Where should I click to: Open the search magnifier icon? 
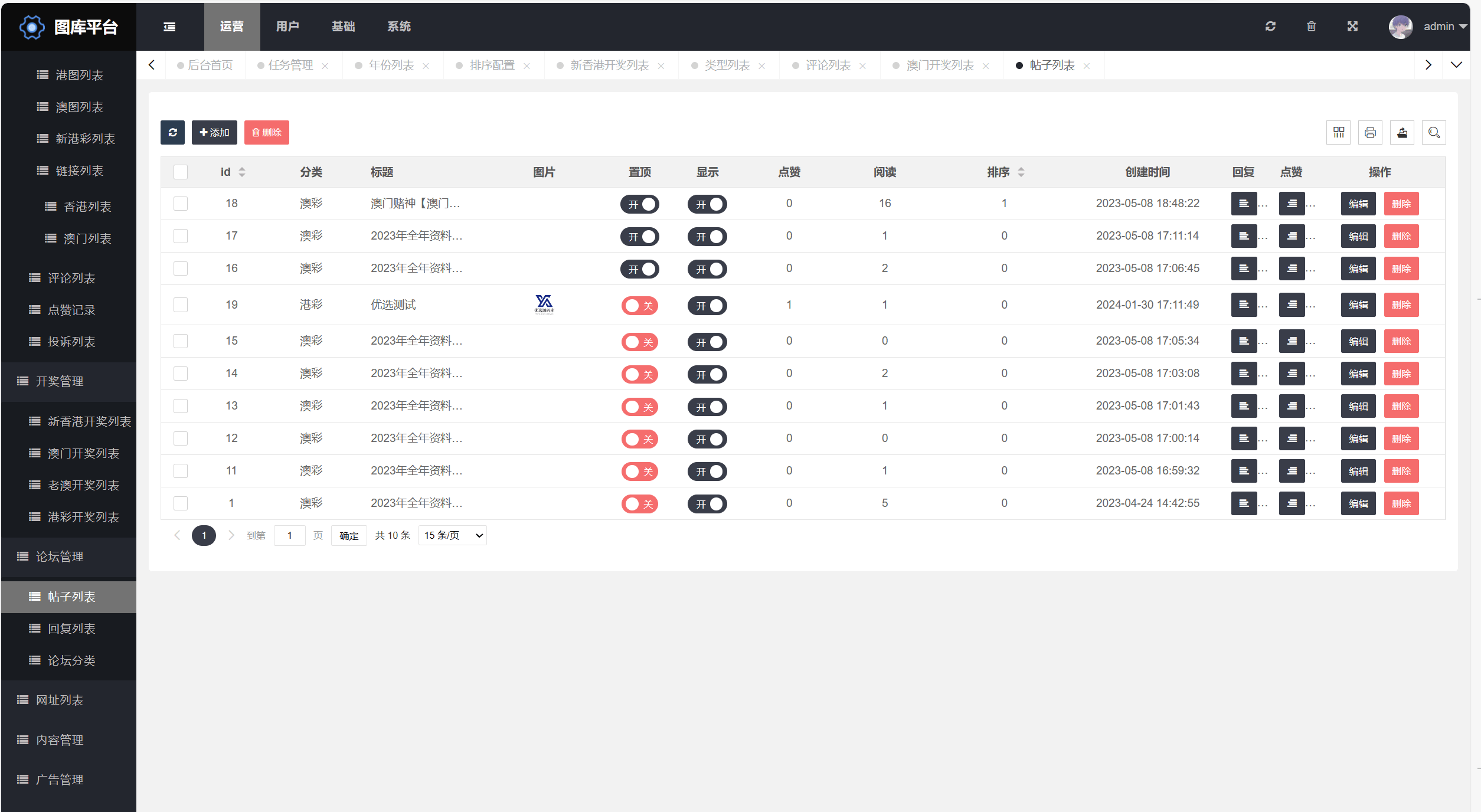coord(1434,132)
